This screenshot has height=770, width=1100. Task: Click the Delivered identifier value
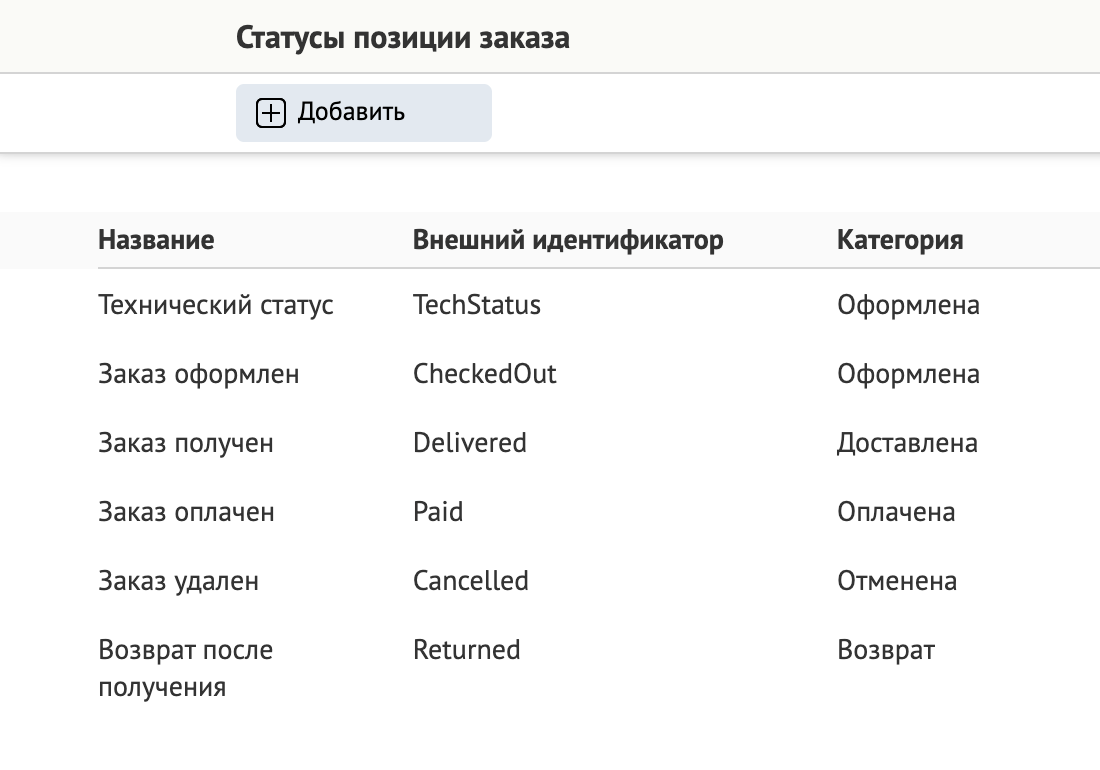click(x=470, y=443)
